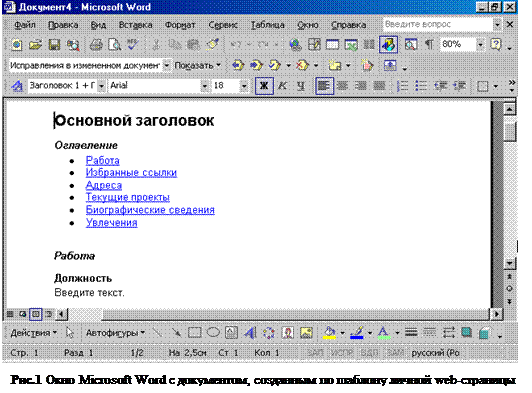Open the Reviewing Pane icon
This screenshot has width=532, height=393.
(390, 65)
